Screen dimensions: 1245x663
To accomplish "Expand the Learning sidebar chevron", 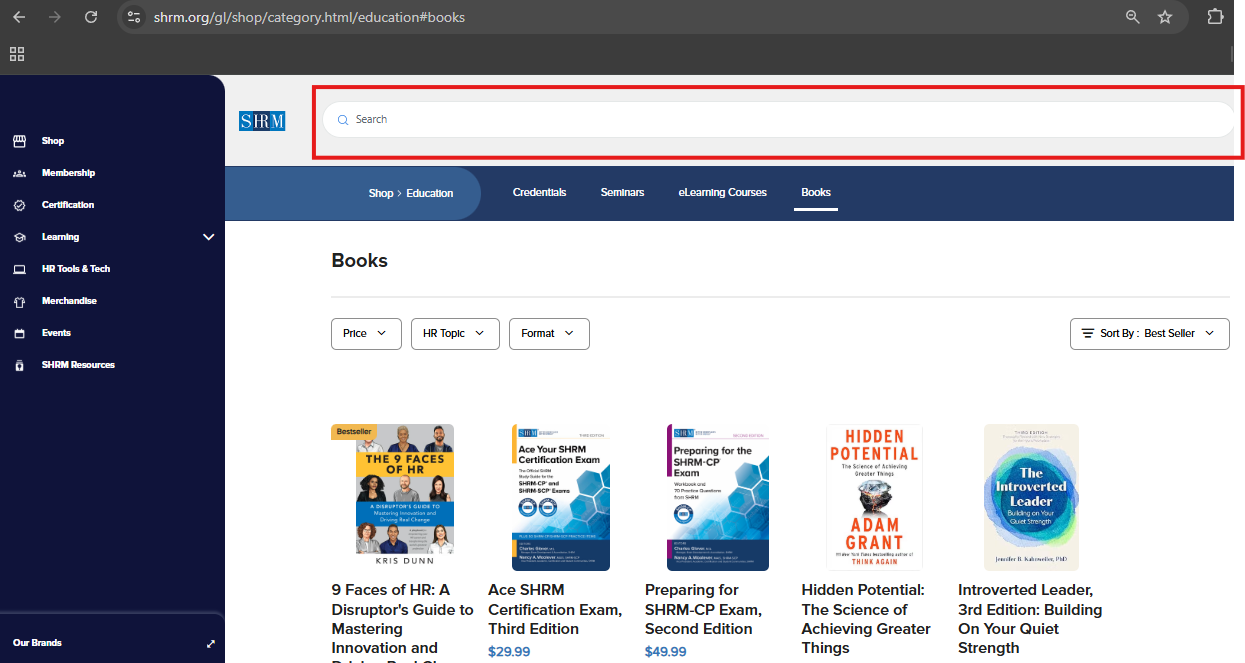I will pos(209,237).
